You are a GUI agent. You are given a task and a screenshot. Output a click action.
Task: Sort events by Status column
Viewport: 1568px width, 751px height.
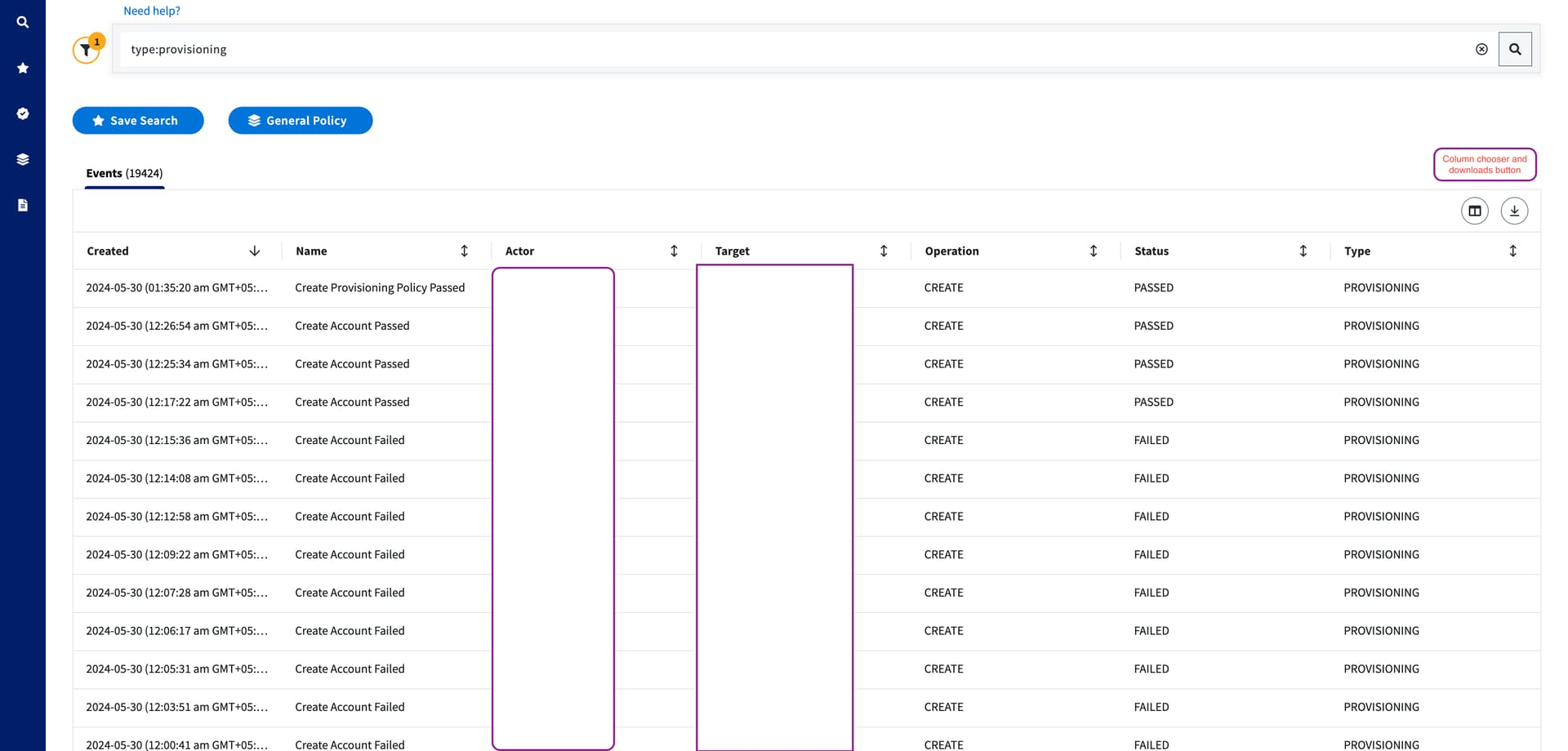[1303, 251]
